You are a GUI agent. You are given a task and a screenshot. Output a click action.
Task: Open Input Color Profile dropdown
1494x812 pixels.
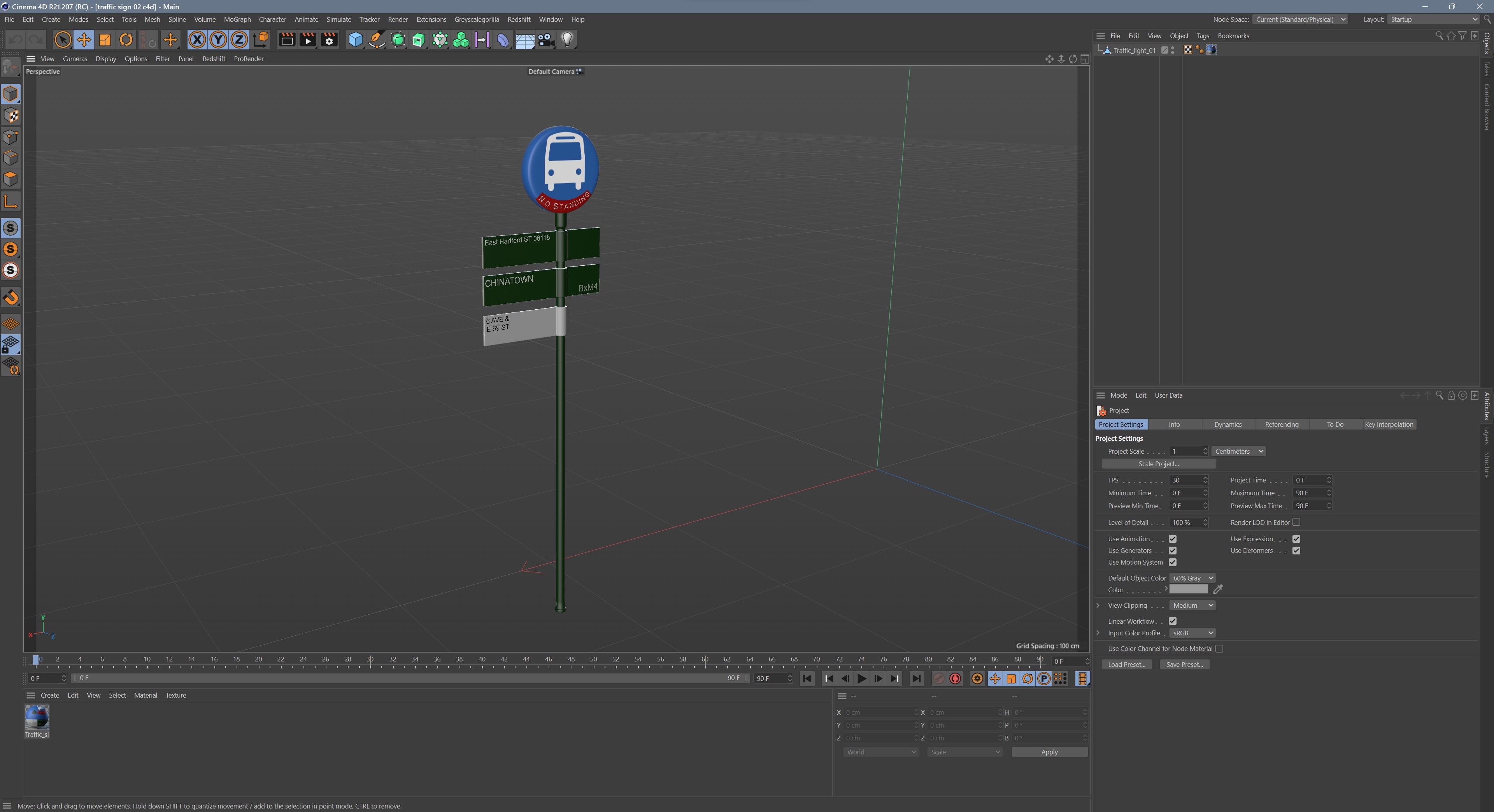pos(1192,633)
